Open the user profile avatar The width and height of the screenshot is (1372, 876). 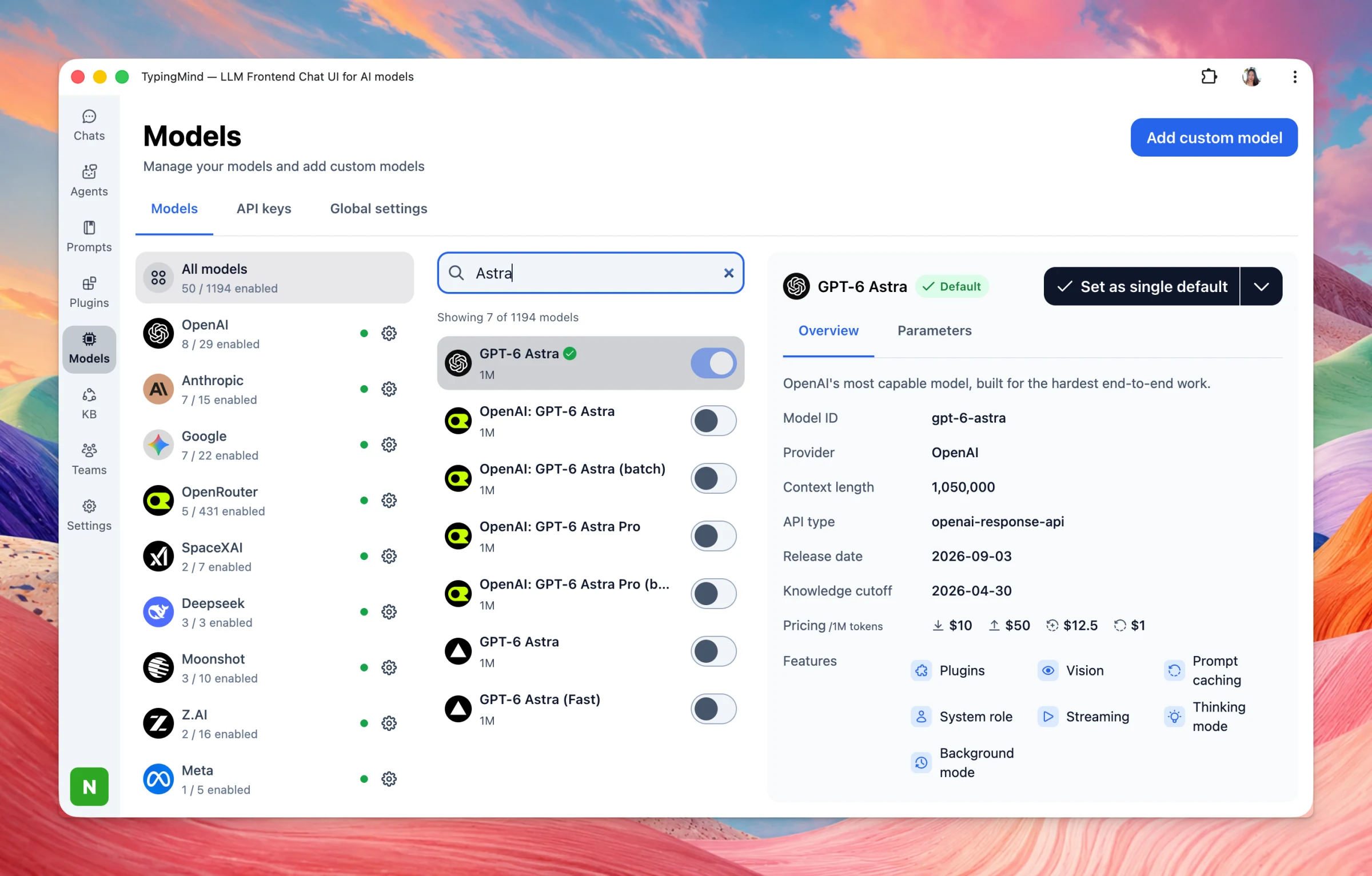click(1251, 77)
